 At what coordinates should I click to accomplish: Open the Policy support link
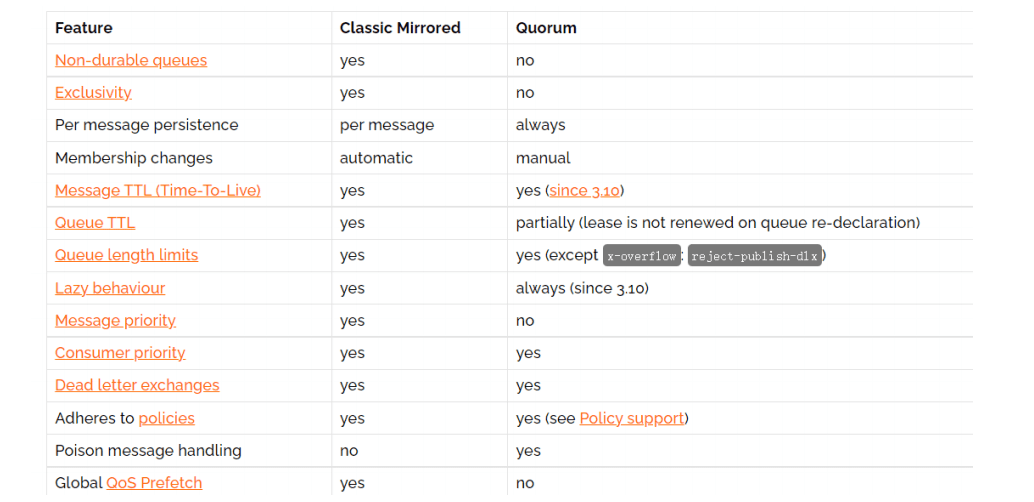coord(632,418)
